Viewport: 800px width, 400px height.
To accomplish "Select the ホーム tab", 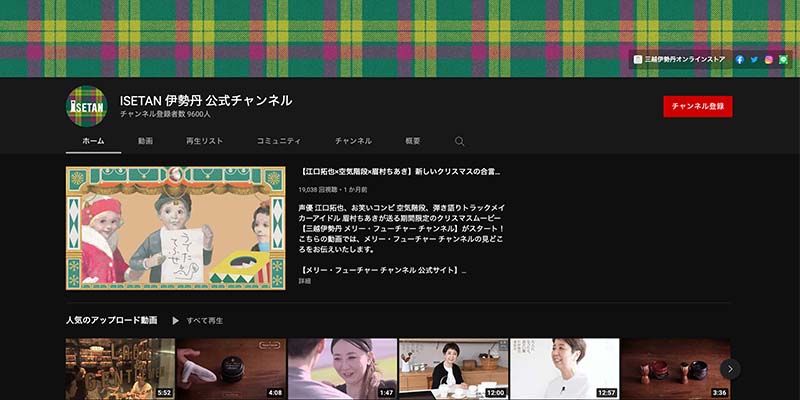I will coord(93,141).
